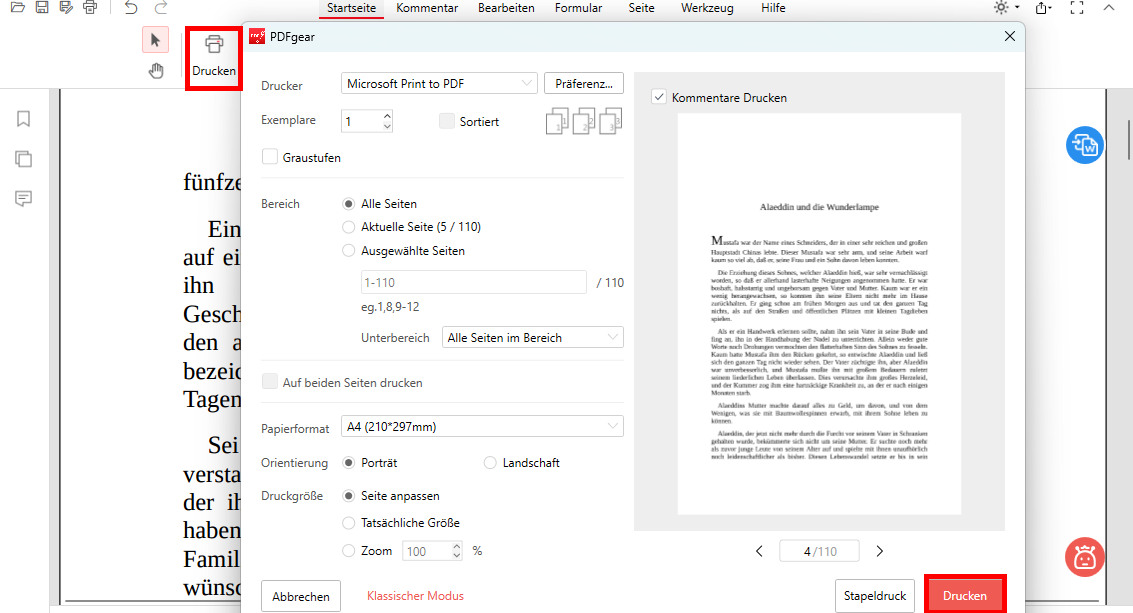
Task: Select Aktuelle Seite radio option
Action: tap(348, 227)
